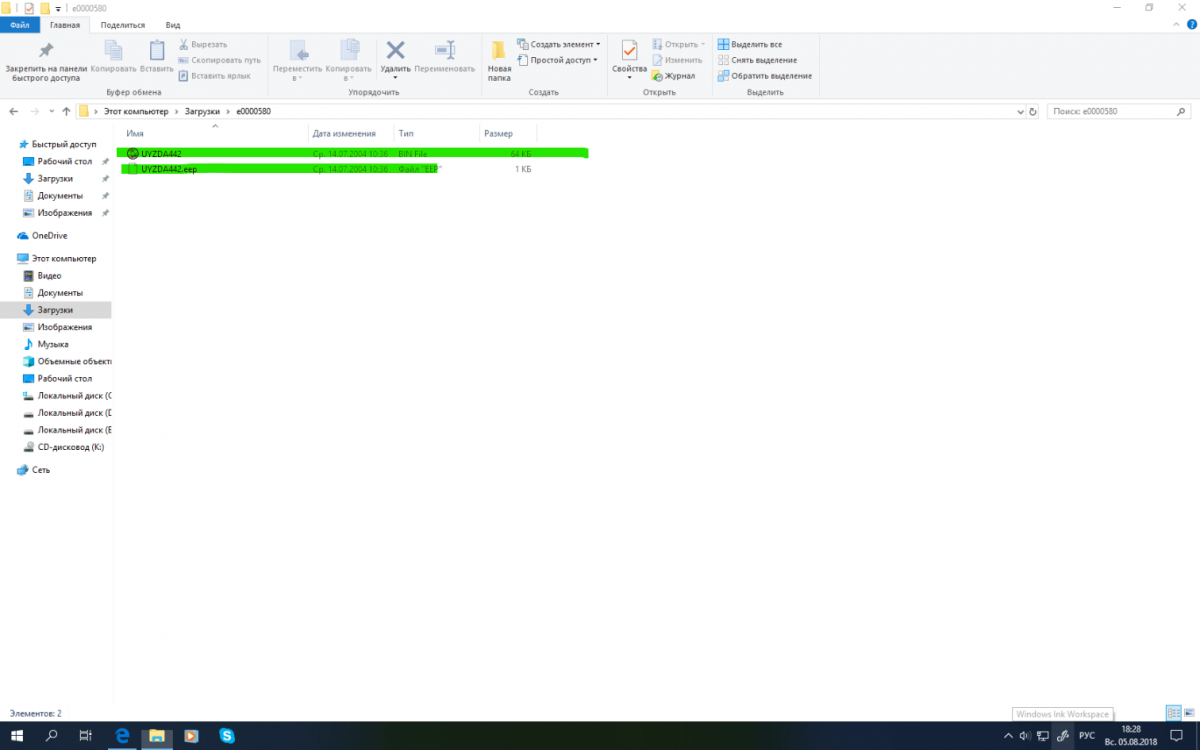
Task: Switch to the Вид tab
Action: coord(173,24)
